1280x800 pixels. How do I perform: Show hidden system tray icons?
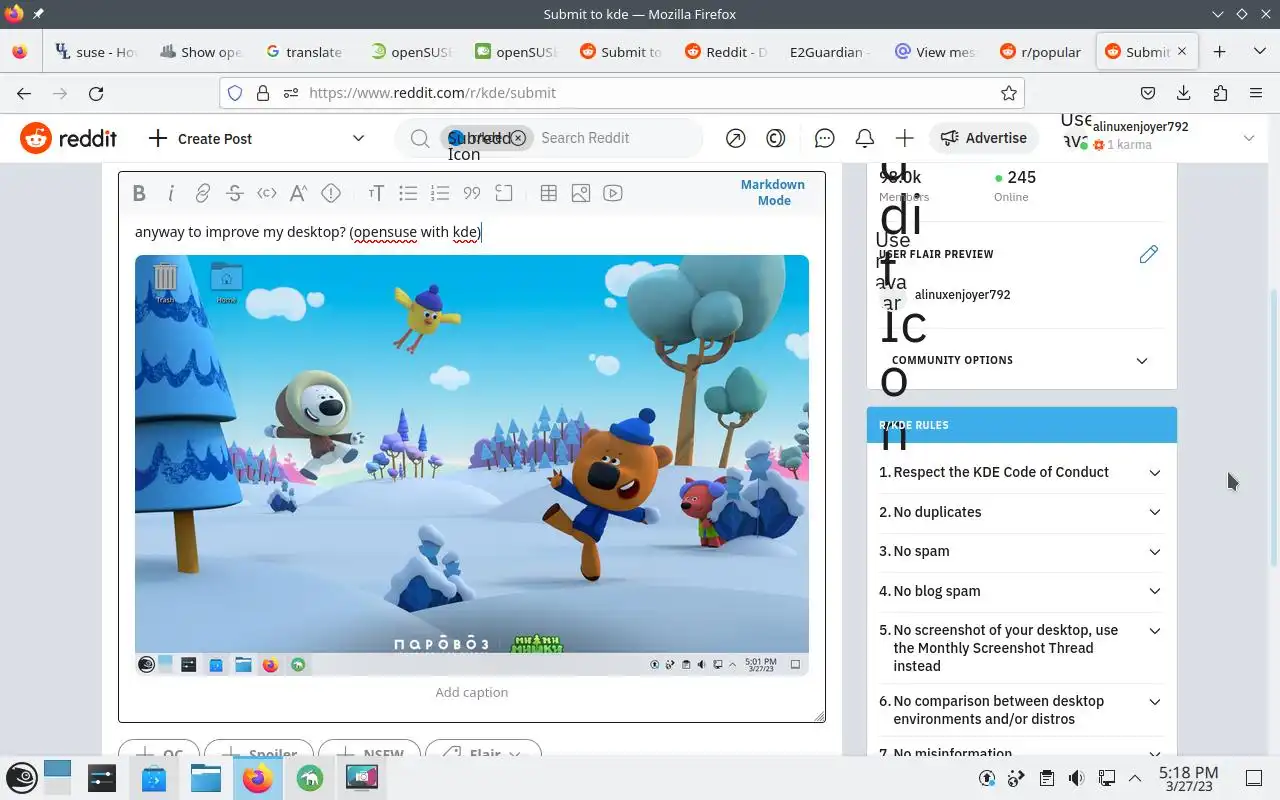(x=1135, y=778)
